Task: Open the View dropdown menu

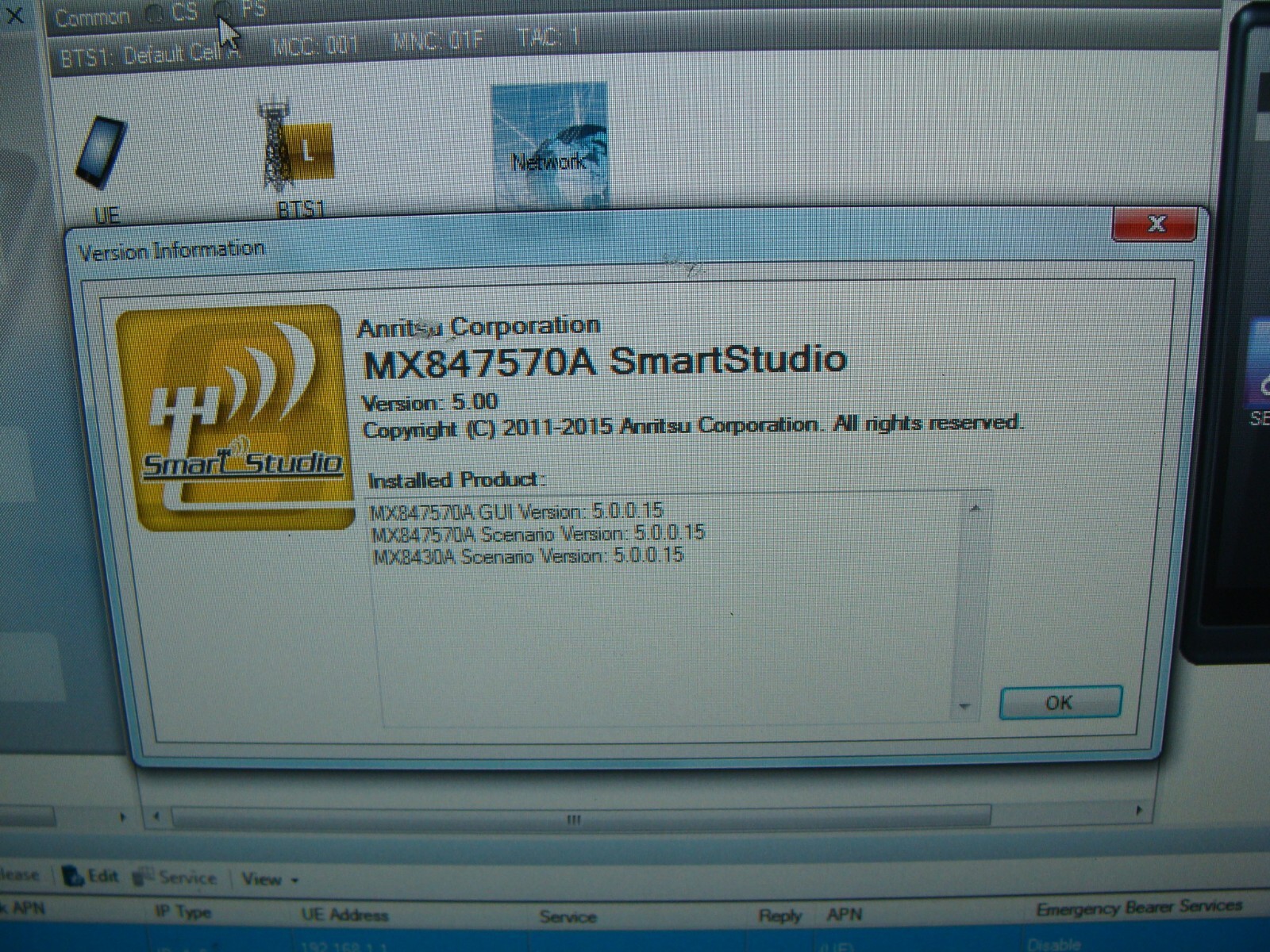Action: pos(270,879)
